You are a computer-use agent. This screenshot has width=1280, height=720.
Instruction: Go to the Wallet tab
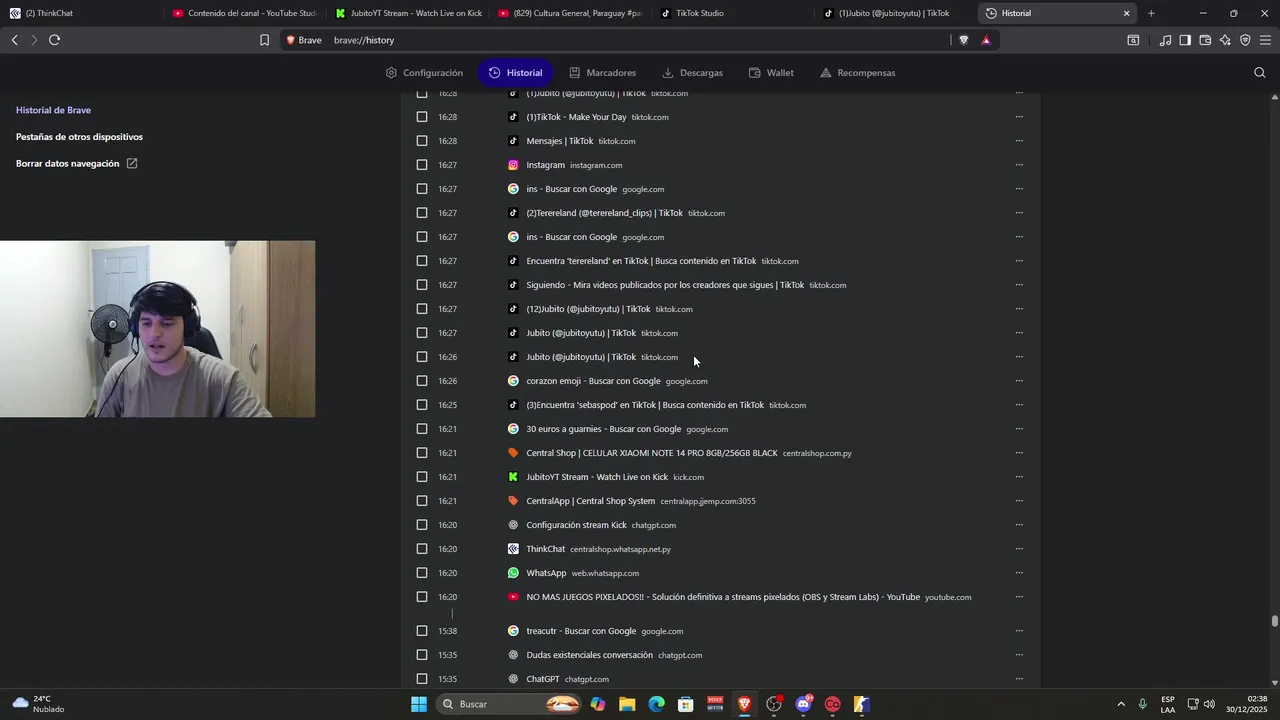(x=771, y=73)
